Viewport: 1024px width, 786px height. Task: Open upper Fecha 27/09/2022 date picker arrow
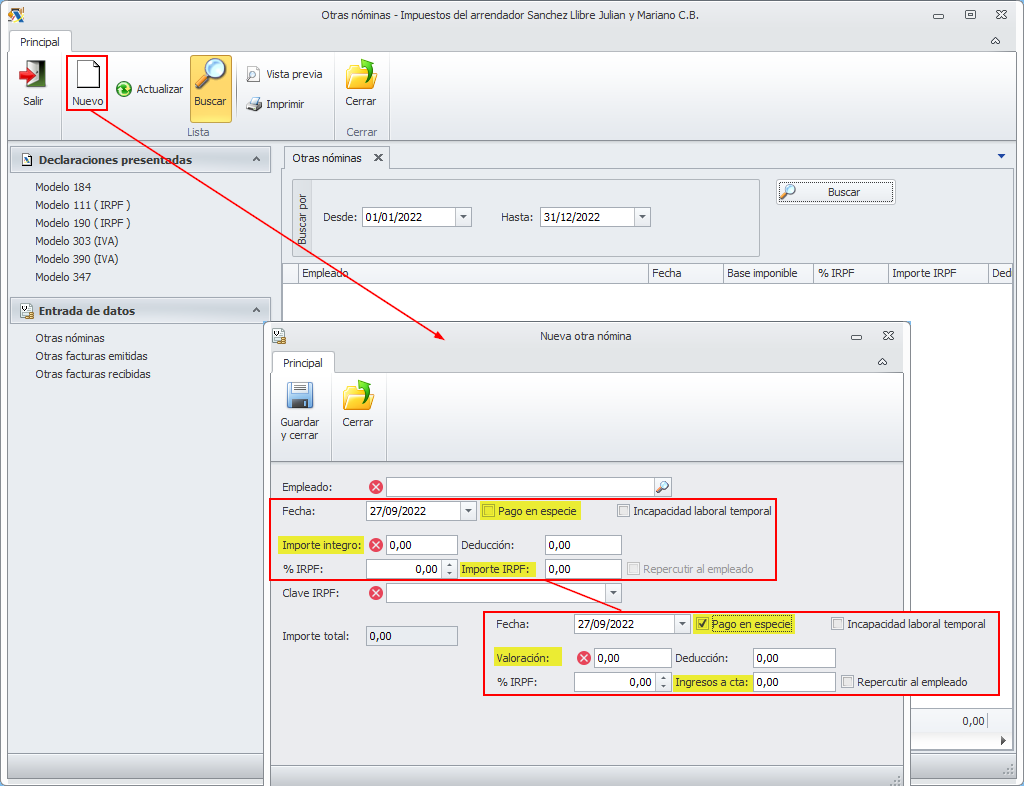click(468, 511)
